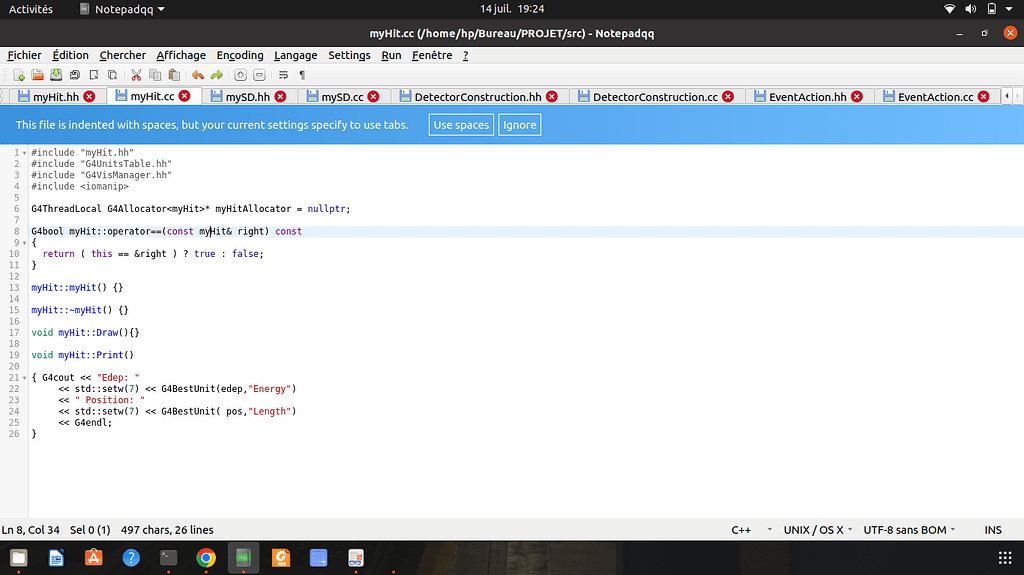Toggle show all characters pilcrow icon

pos(302,75)
